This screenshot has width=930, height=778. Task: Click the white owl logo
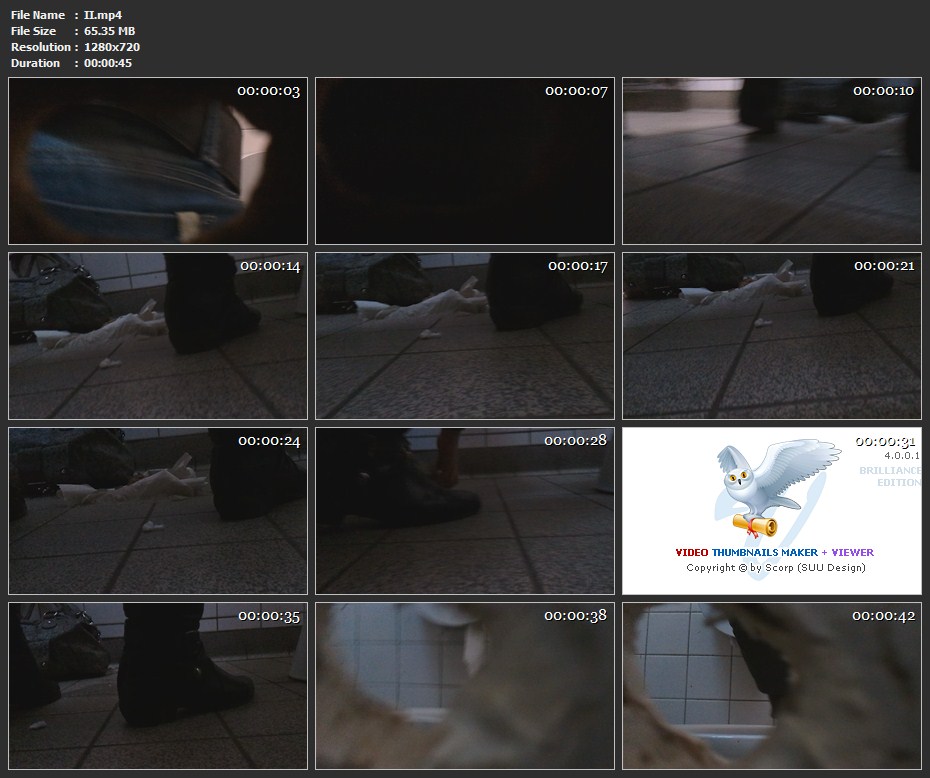(770, 480)
